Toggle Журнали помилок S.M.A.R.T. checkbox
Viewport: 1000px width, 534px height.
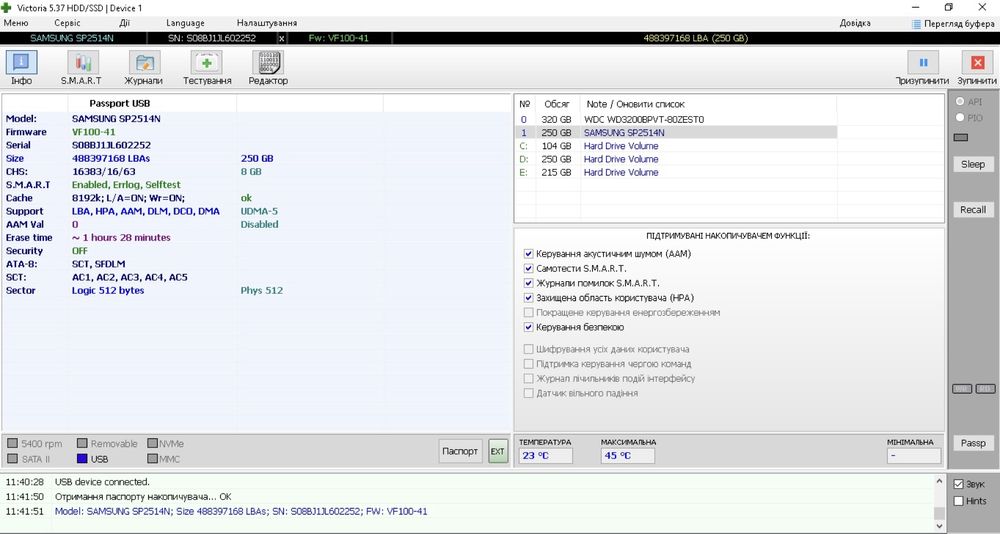point(528,283)
